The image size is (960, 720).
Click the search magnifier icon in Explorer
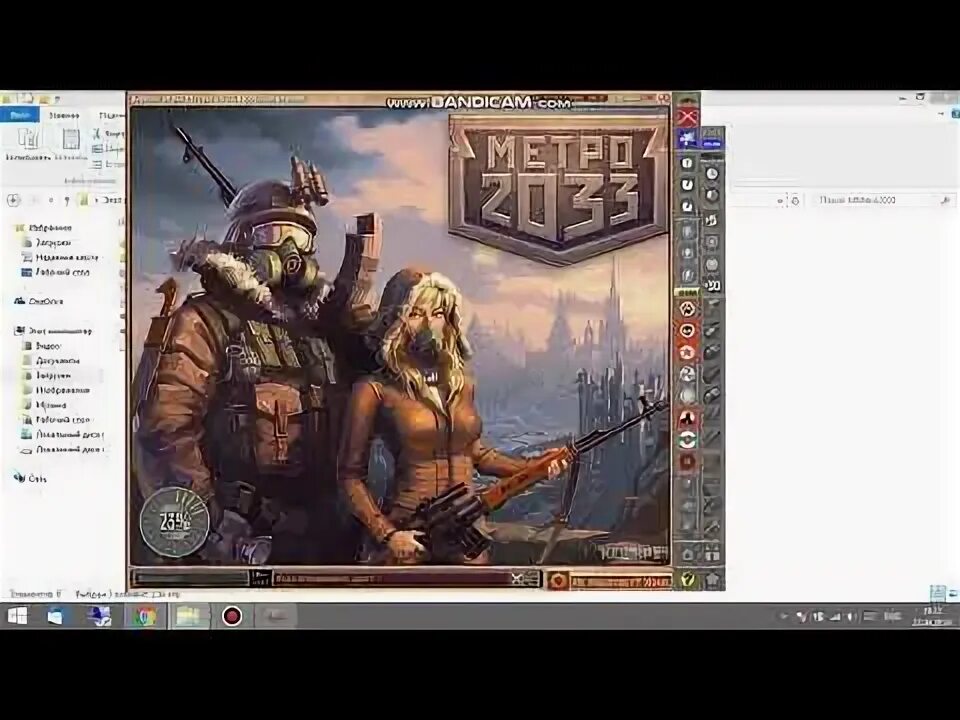point(946,200)
